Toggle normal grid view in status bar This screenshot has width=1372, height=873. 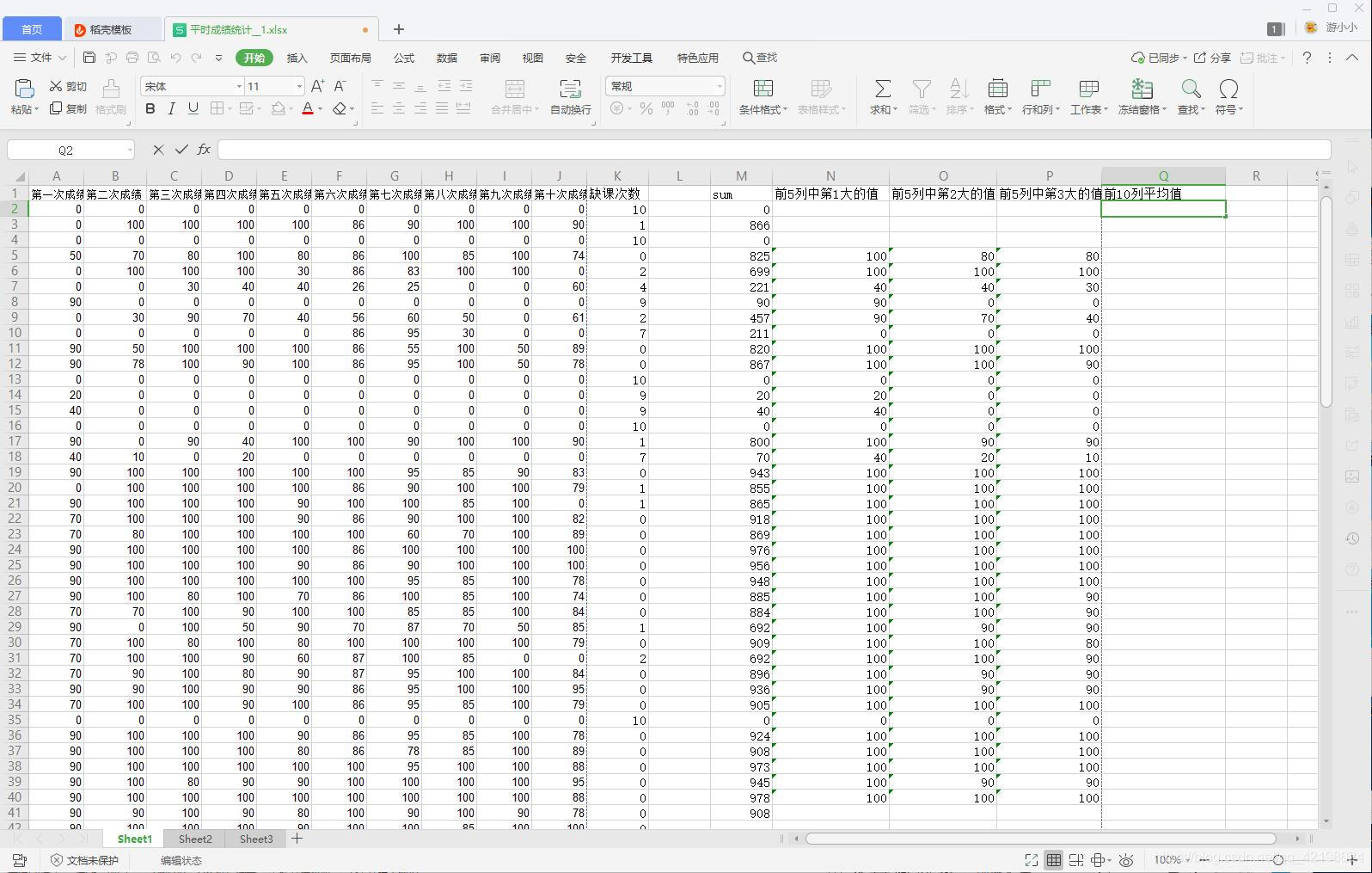pyautogui.click(x=1053, y=860)
